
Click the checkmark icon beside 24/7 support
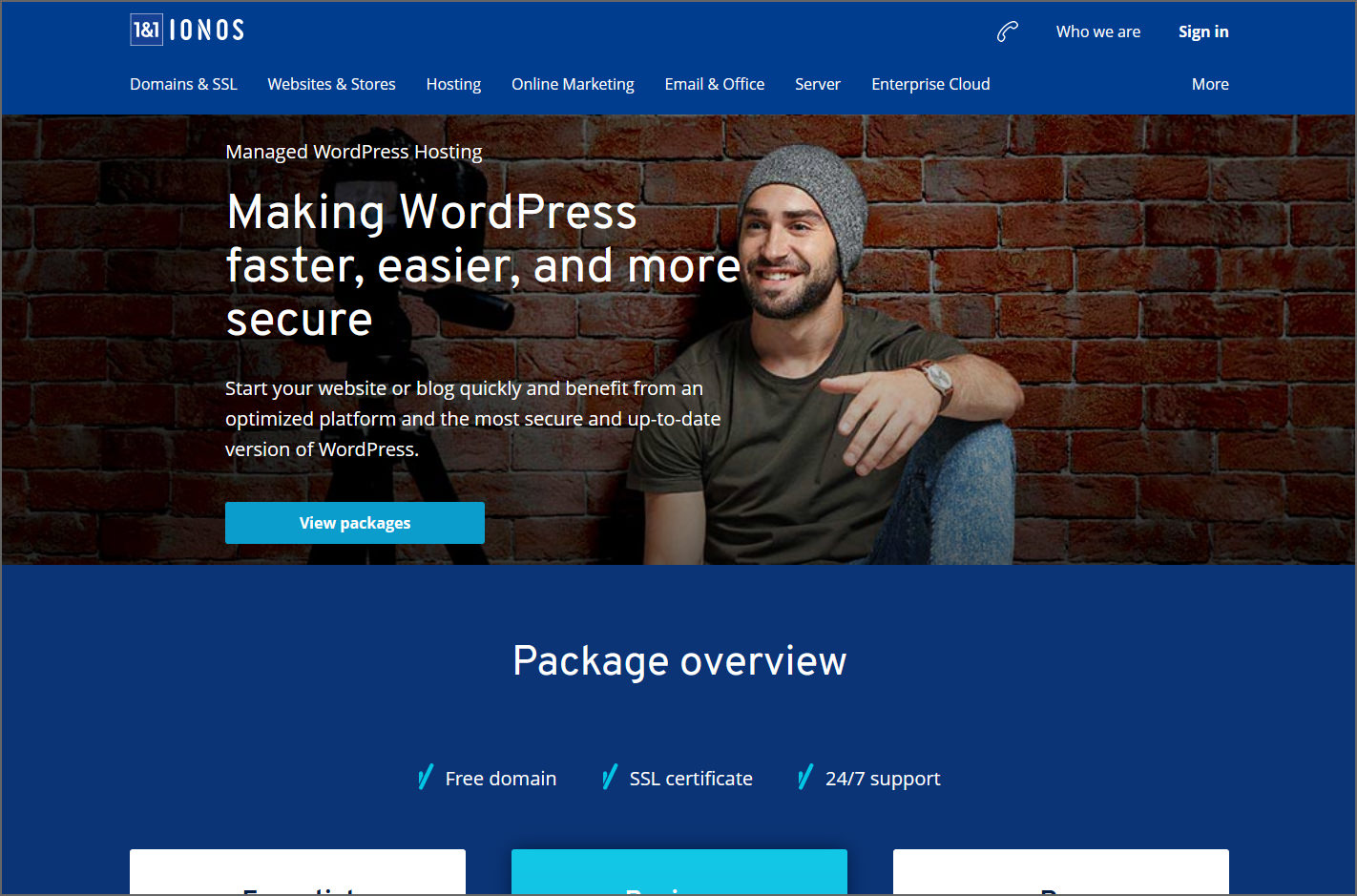(x=805, y=778)
